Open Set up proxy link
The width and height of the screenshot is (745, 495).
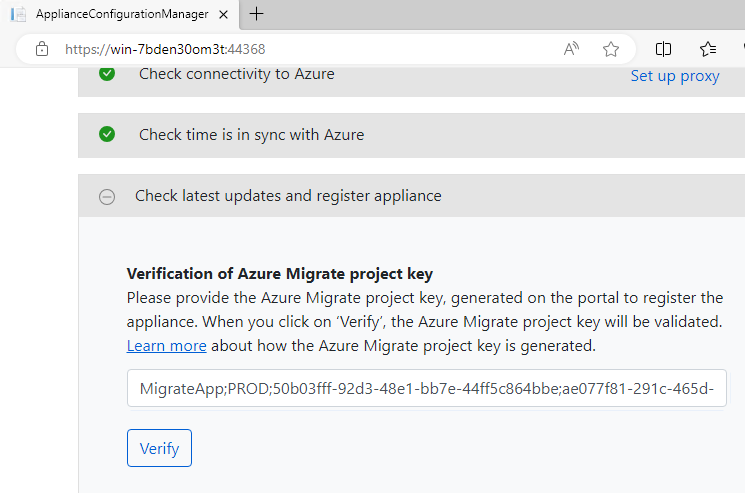(x=675, y=76)
